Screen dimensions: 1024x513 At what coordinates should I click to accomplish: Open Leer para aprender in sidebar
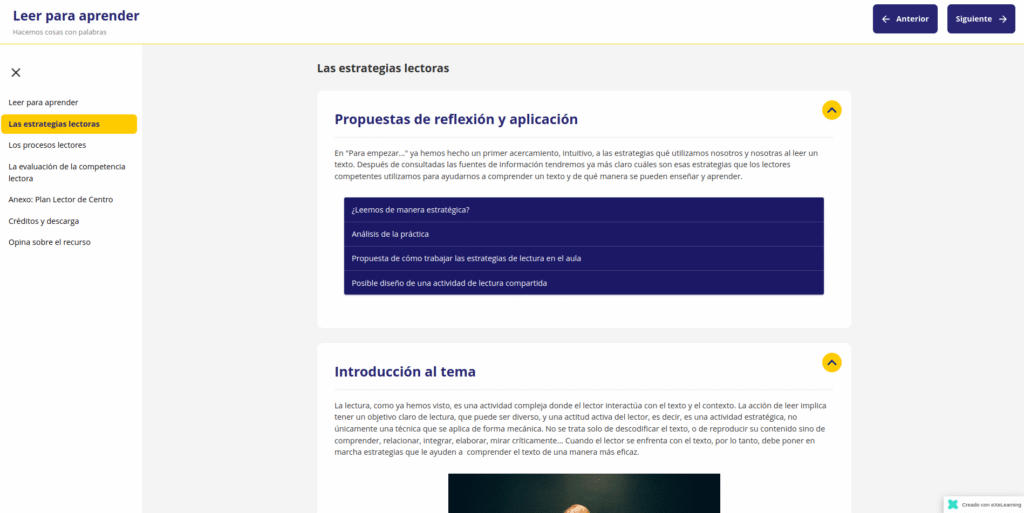pos(43,102)
